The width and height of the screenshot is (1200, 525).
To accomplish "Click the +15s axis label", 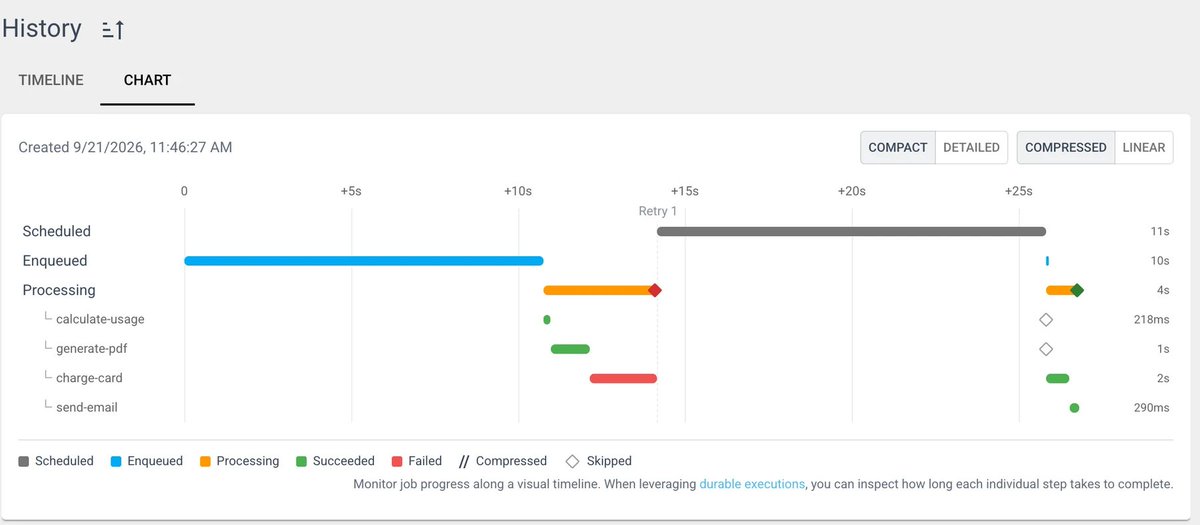I will 685,191.
